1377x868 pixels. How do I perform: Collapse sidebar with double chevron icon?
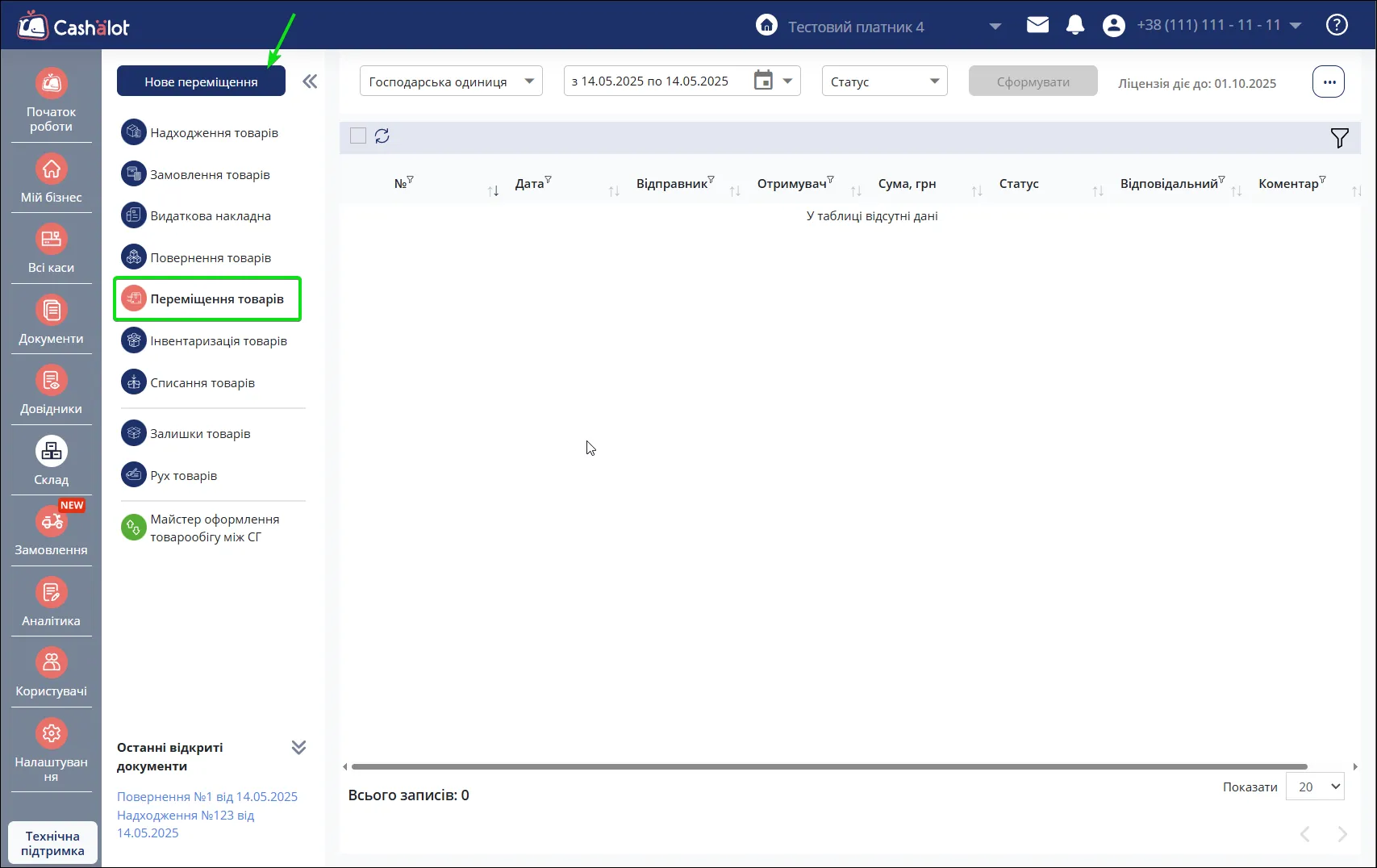[310, 81]
